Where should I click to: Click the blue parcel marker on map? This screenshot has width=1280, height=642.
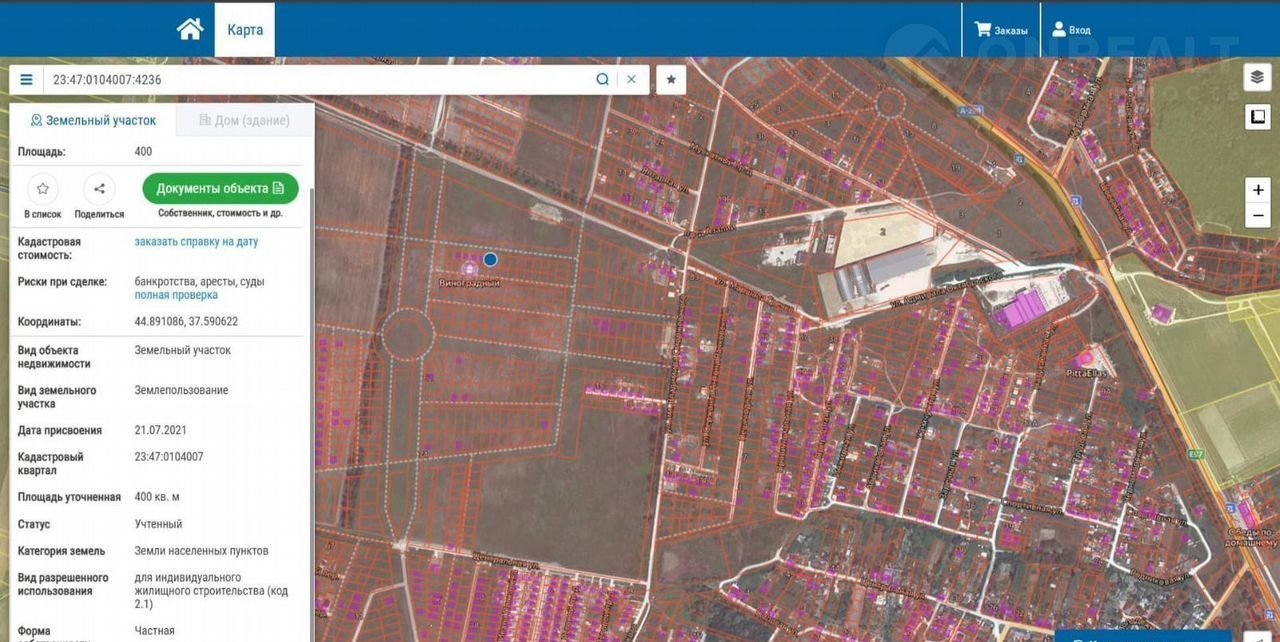pos(490,259)
